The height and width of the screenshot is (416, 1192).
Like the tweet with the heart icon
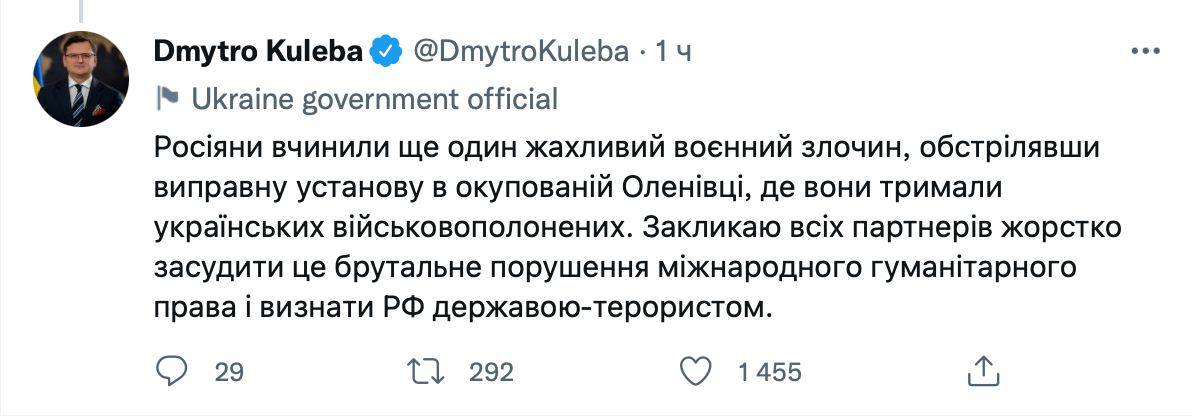click(x=694, y=372)
